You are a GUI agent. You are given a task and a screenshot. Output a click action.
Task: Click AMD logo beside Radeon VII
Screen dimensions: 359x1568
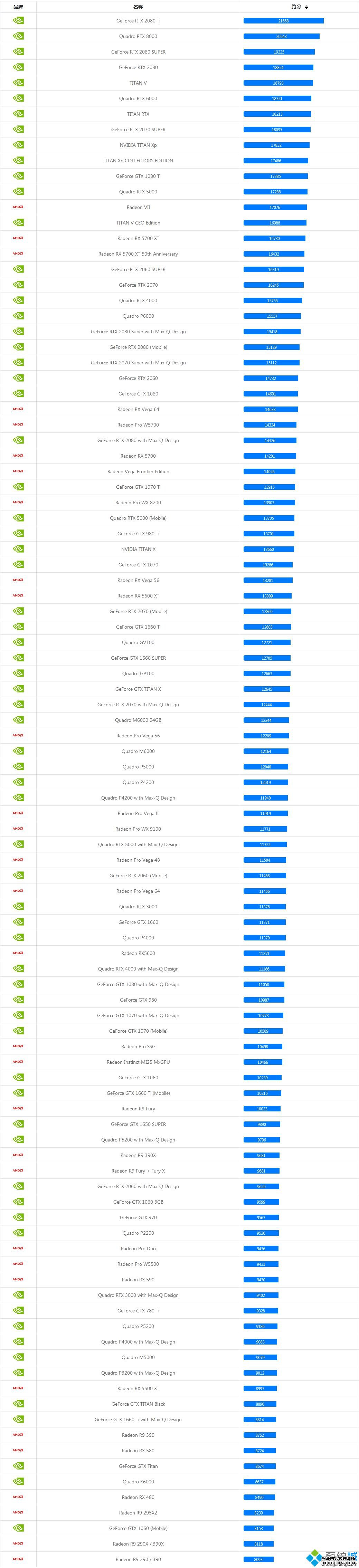point(18,207)
